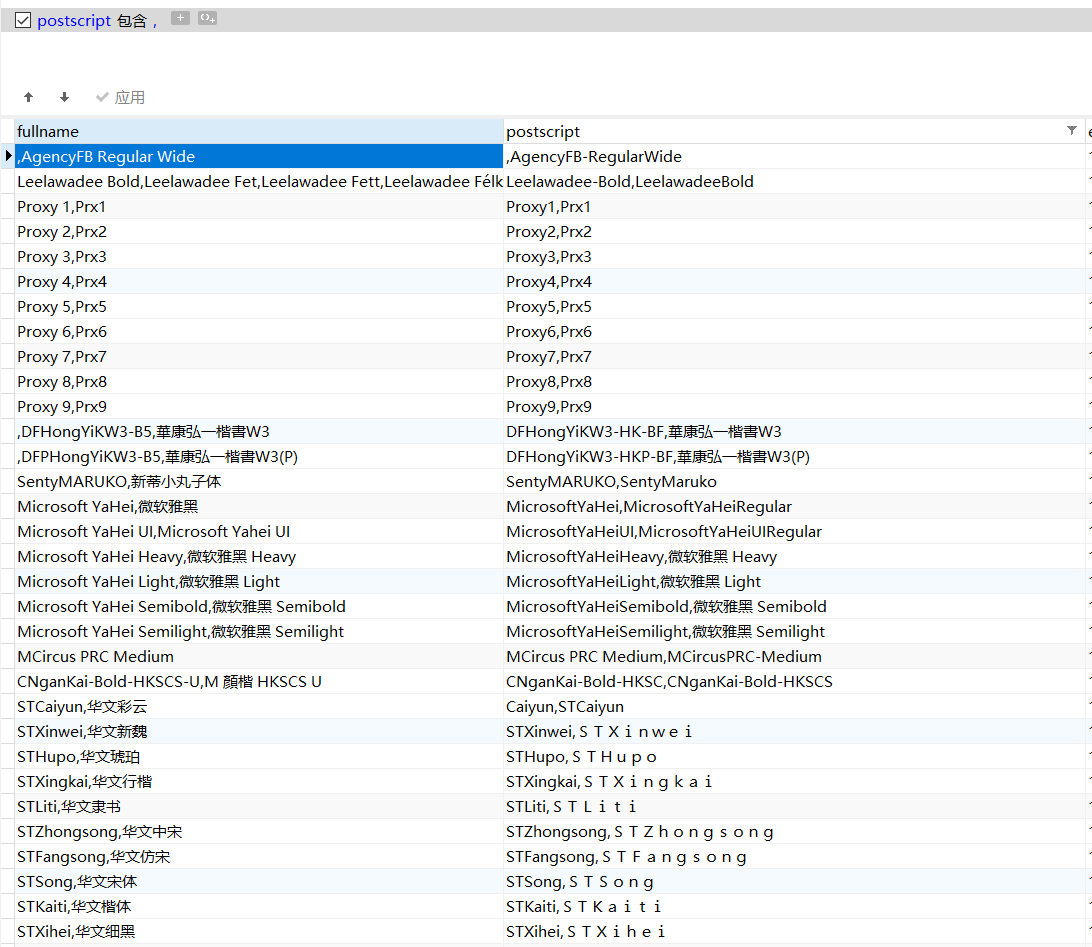Select the 'Caiyun,STCaiyun' postscript cell
The height and width of the screenshot is (947, 1092).
tap(794, 707)
